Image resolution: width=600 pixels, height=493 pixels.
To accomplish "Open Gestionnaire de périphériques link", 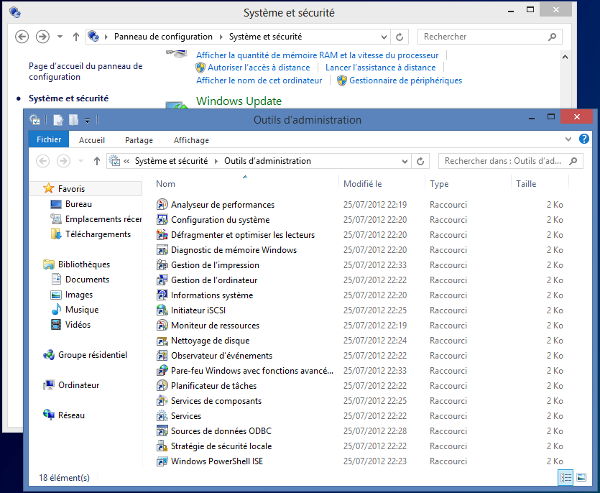I will tap(406, 81).
